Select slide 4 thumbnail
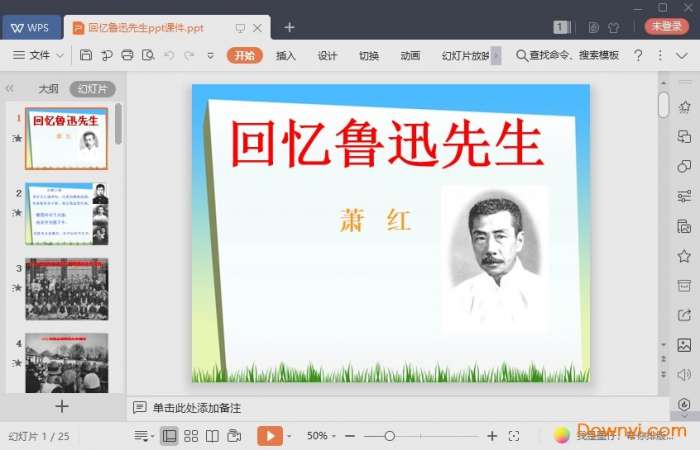The width and height of the screenshot is (700, 450). pyautogui.click(x=67, y=363)
